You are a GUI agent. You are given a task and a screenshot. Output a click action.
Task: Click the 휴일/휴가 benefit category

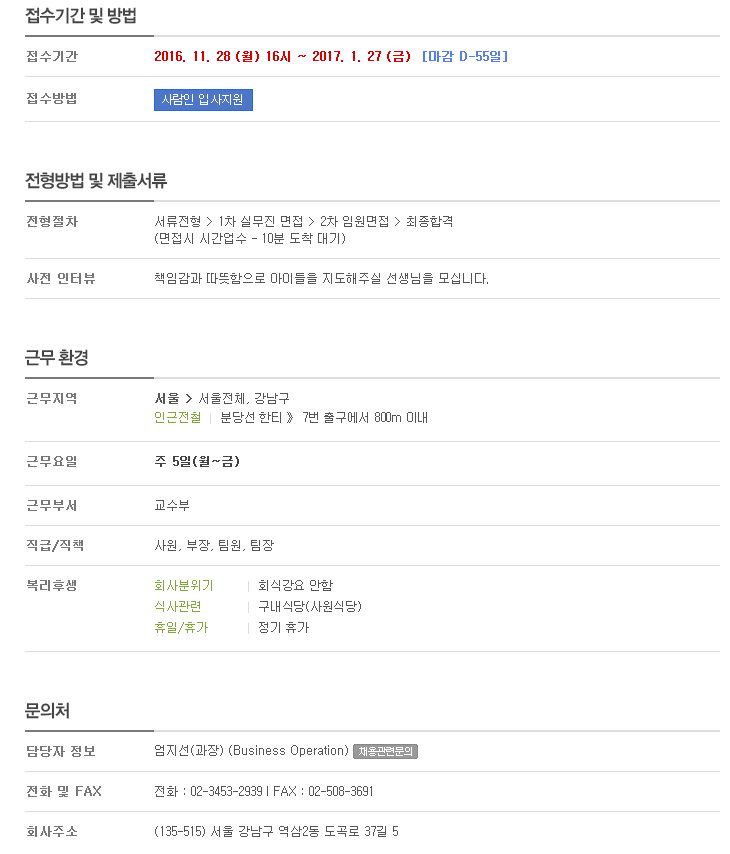coord(181,627)
